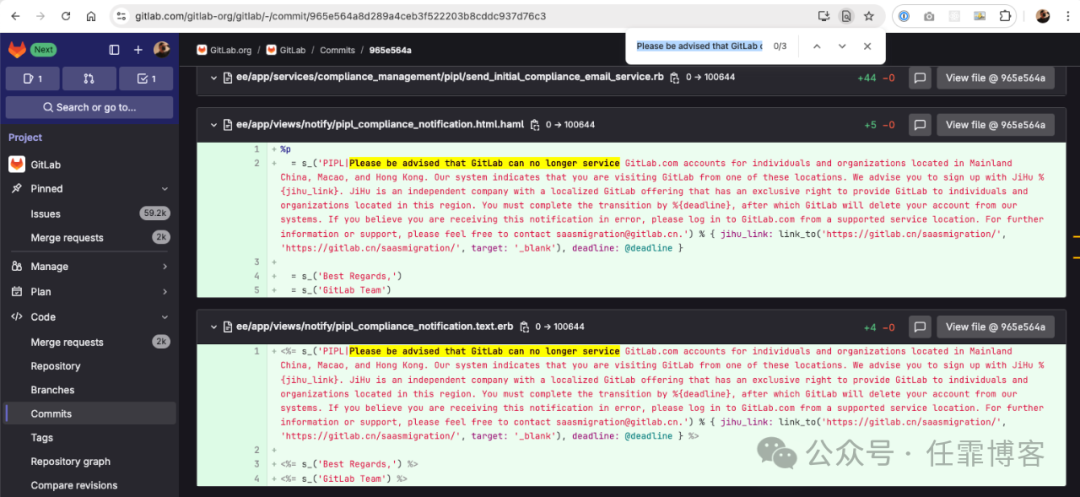Click the Commits breadcrumb link
The image size is (1080, 497).
pyautogui.click(x=338, y=50)
